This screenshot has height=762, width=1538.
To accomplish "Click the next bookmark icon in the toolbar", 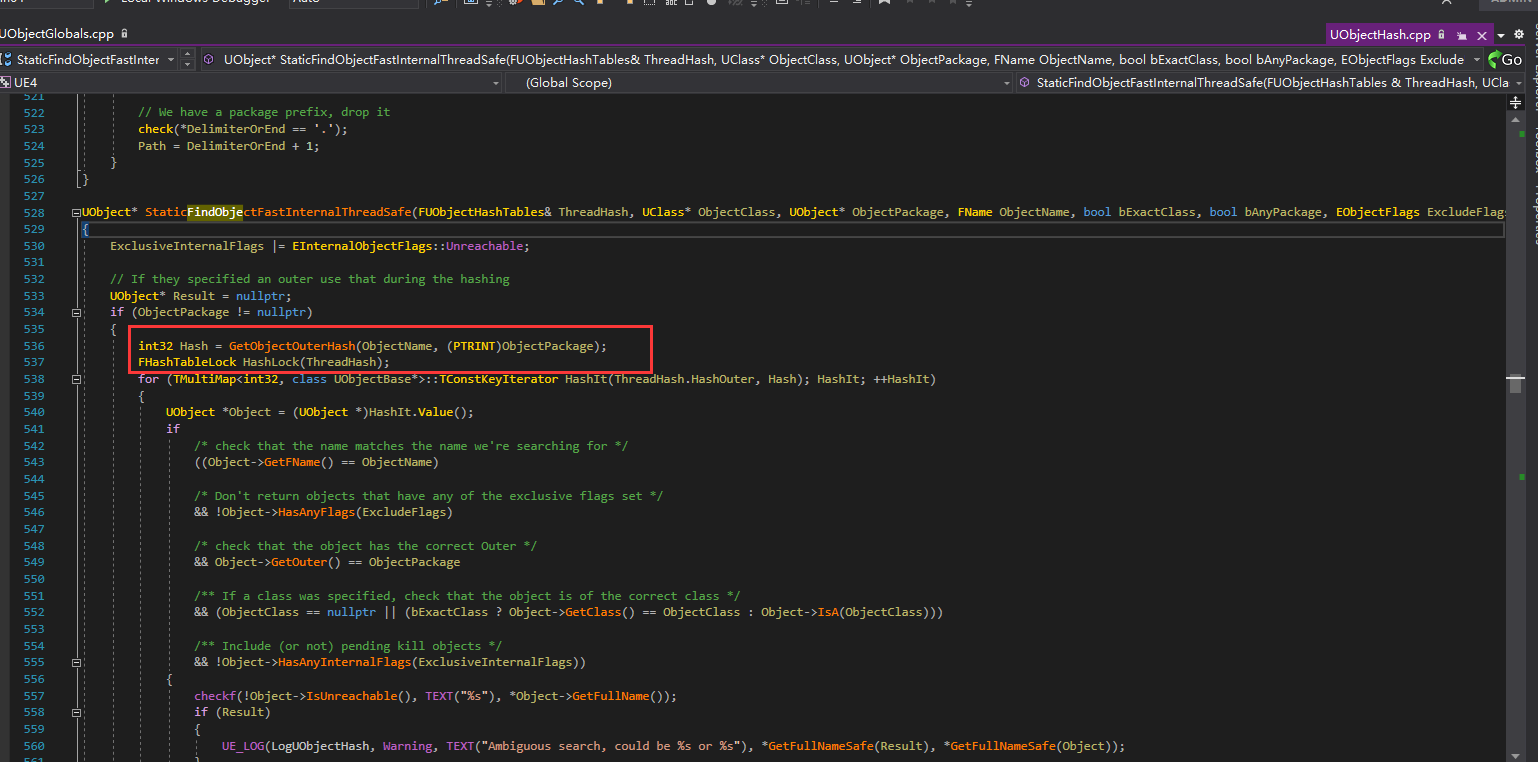I will (932, 4).
